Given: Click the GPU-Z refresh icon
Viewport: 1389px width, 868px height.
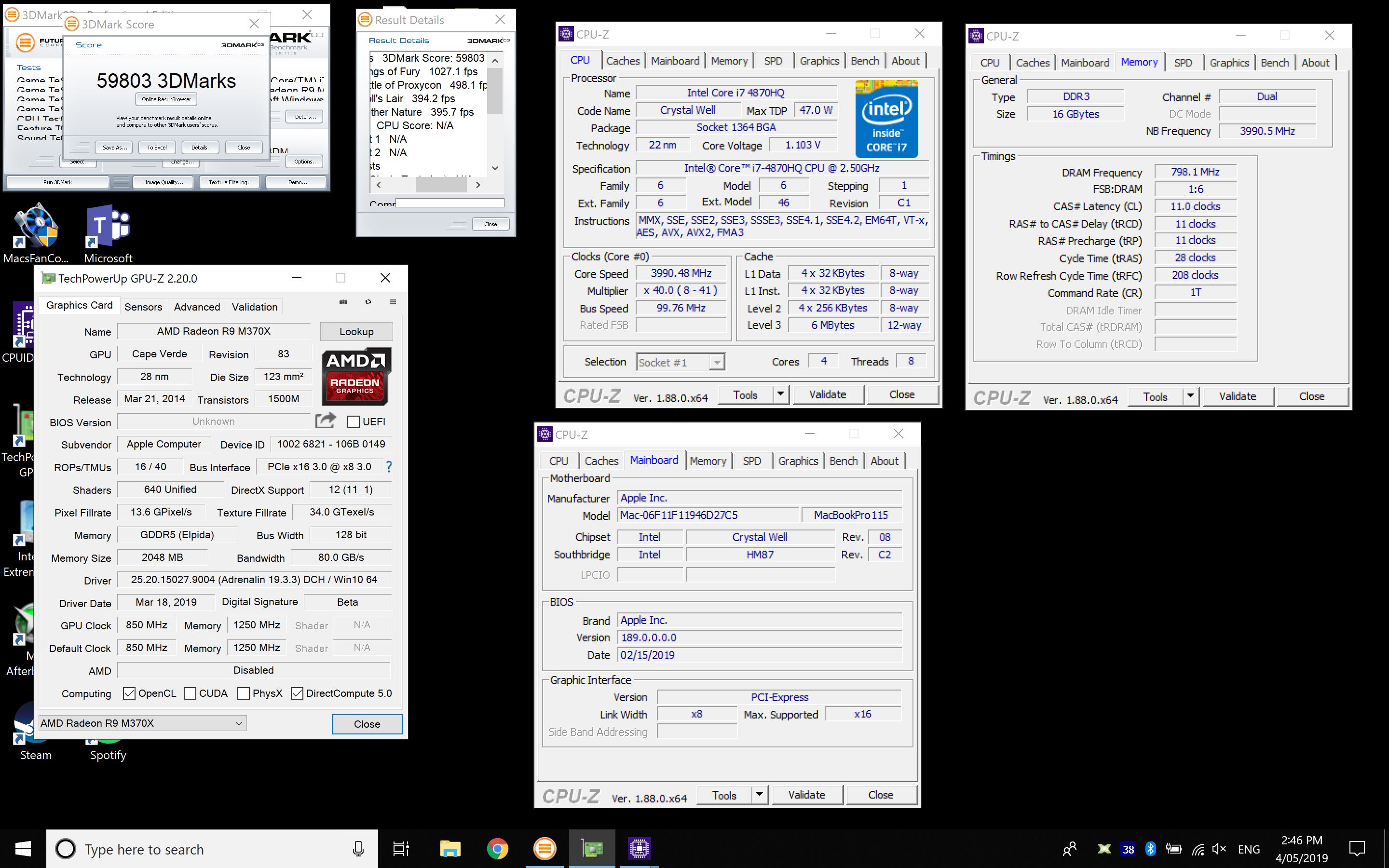Looking at the screenshot, I should tap(368, 302).
